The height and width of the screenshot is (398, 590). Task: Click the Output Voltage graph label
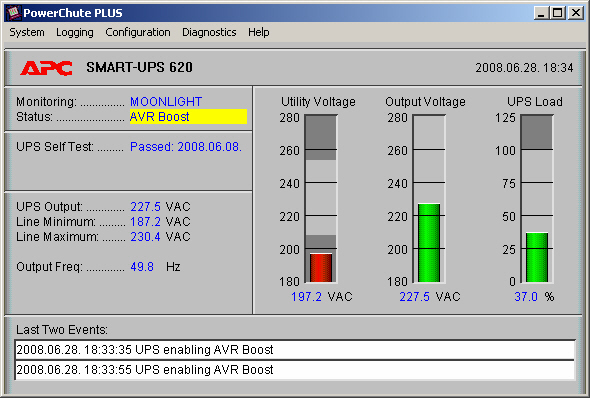(x=425, y=102)
